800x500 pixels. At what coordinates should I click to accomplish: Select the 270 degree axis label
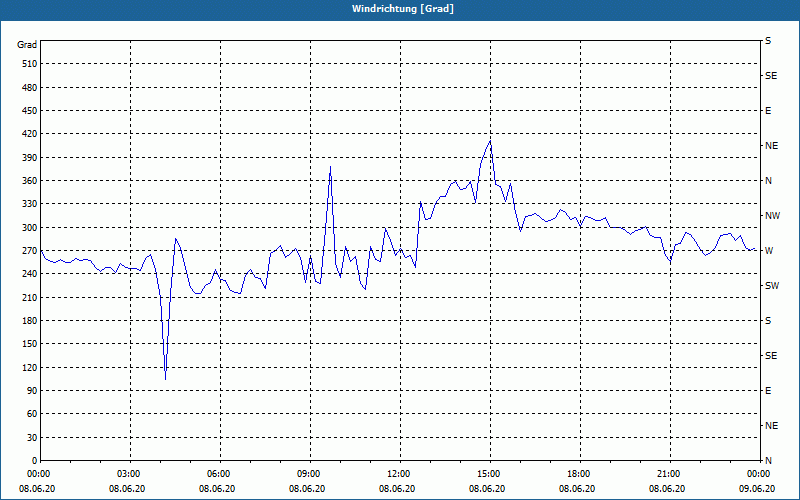(x=30, y=251)
